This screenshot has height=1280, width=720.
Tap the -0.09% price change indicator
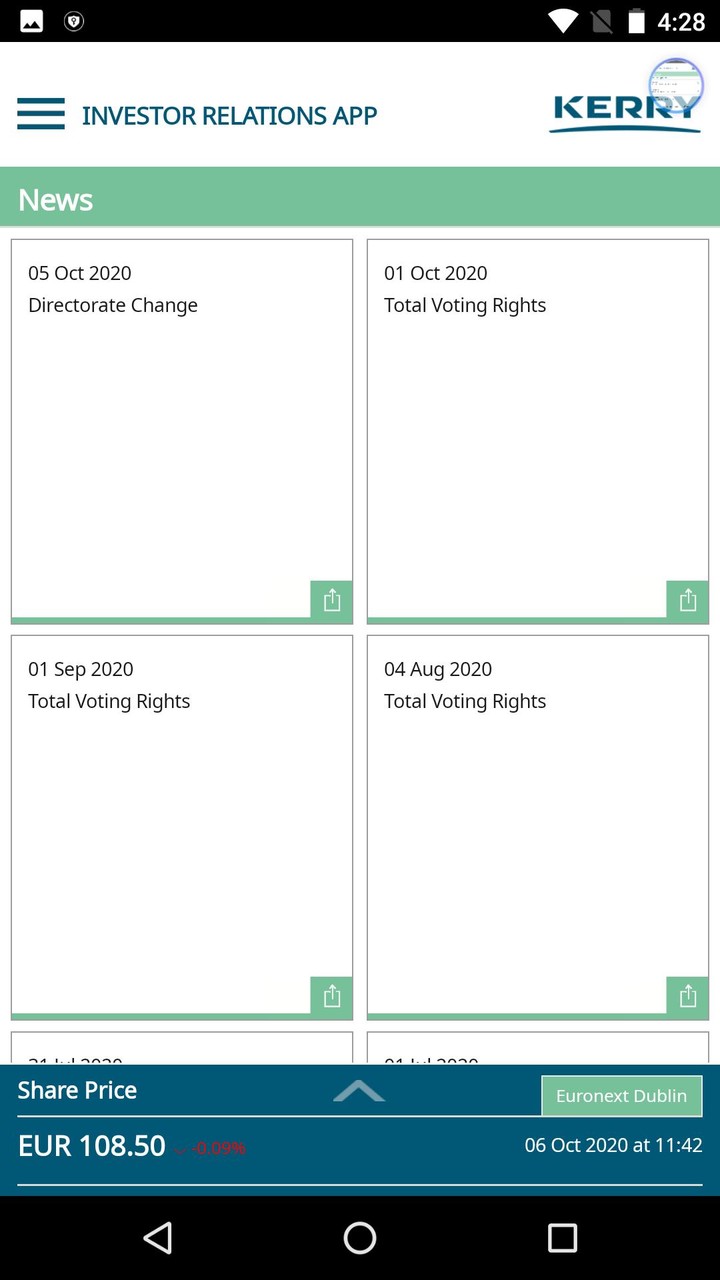pos(220,1149)
